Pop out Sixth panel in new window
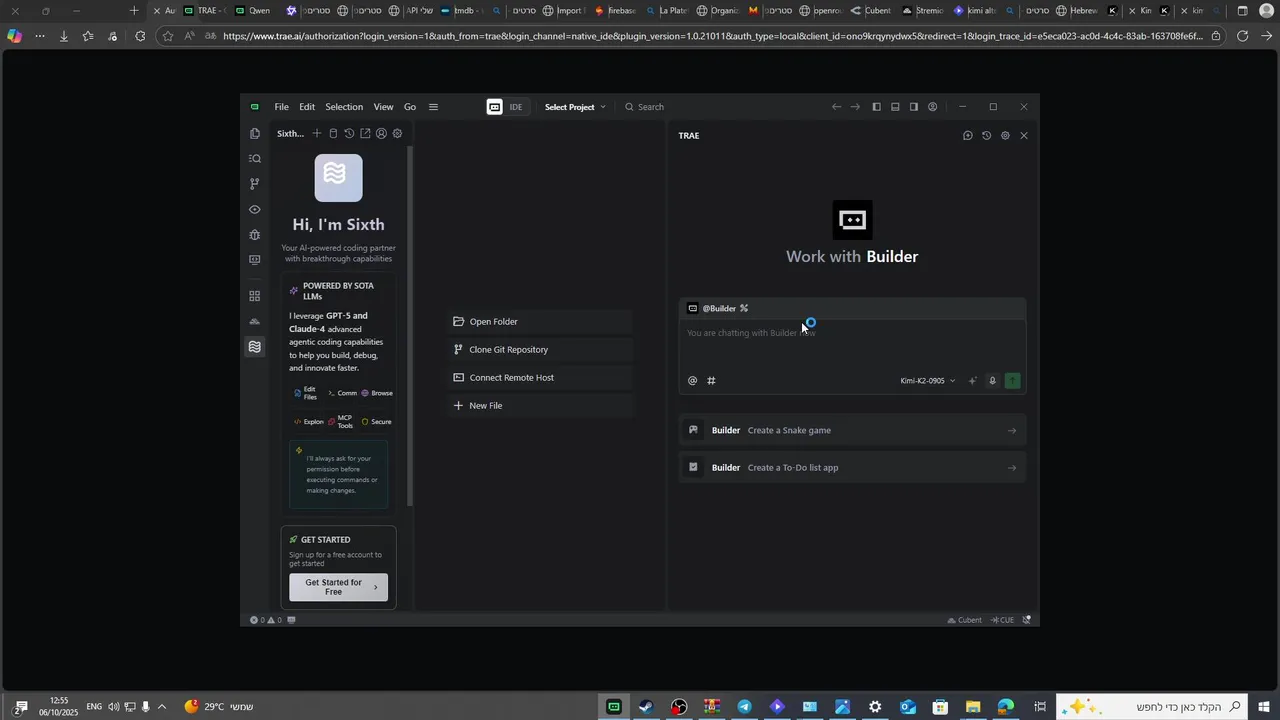Viewport: 1280px width, 720px height. tap(365, 134)
